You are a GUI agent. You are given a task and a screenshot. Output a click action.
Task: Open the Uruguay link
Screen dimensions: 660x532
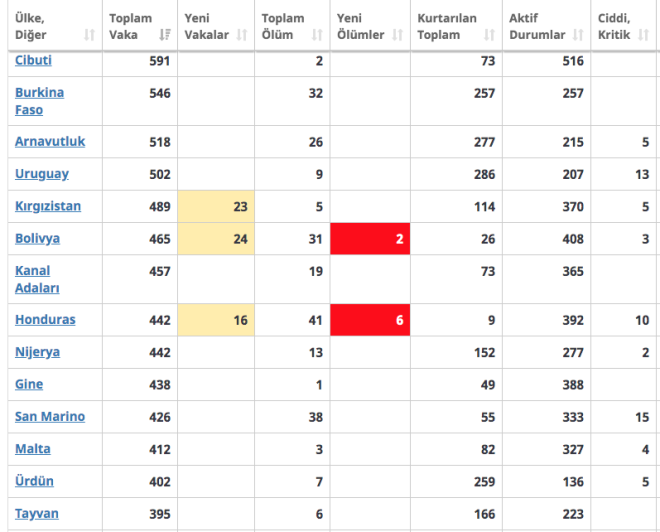coord(41,173)
